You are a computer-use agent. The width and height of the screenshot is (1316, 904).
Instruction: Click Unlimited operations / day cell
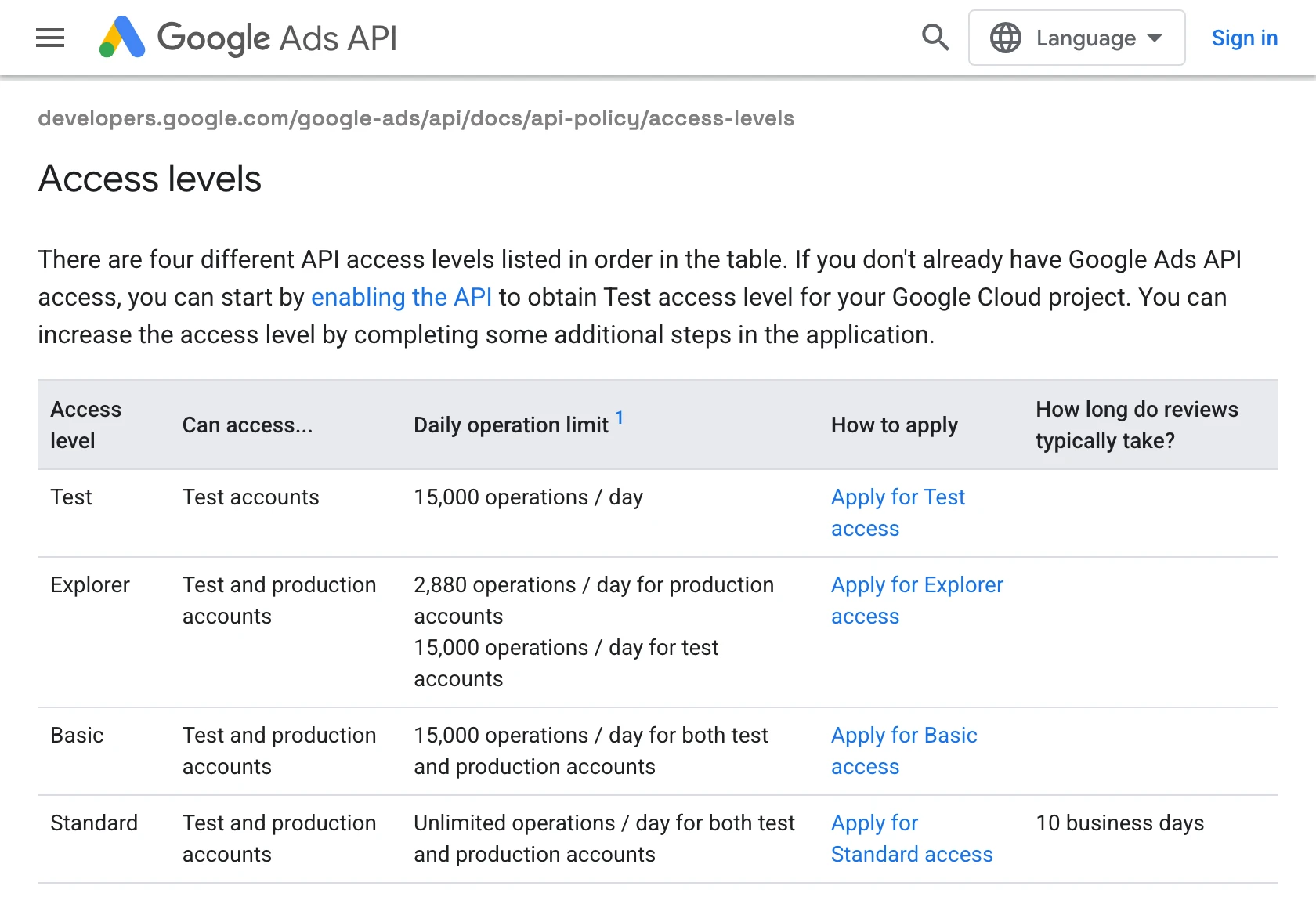click(x=604, y=838)
